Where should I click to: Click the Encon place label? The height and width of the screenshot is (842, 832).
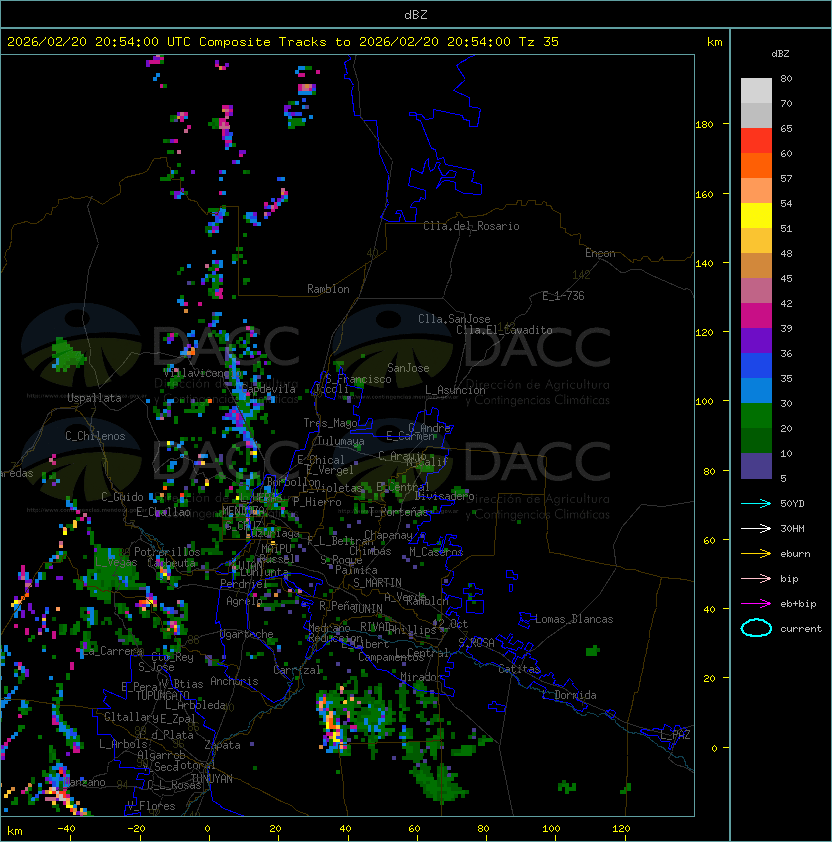600,253
